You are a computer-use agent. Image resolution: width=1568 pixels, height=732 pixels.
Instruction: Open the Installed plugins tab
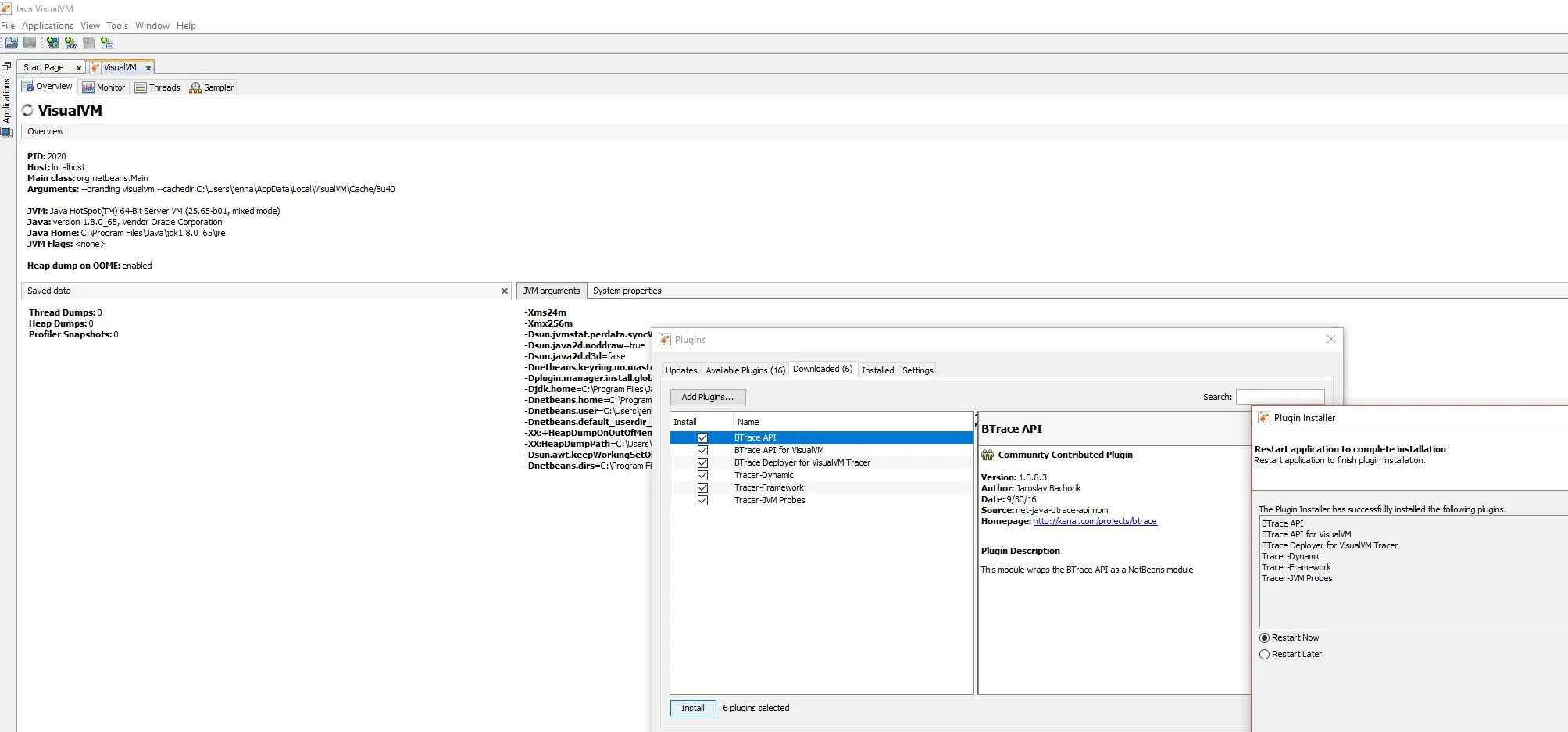click(878, 370)
